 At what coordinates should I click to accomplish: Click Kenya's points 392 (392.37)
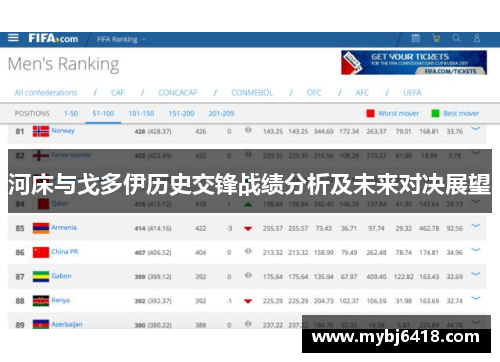(153, 301)
